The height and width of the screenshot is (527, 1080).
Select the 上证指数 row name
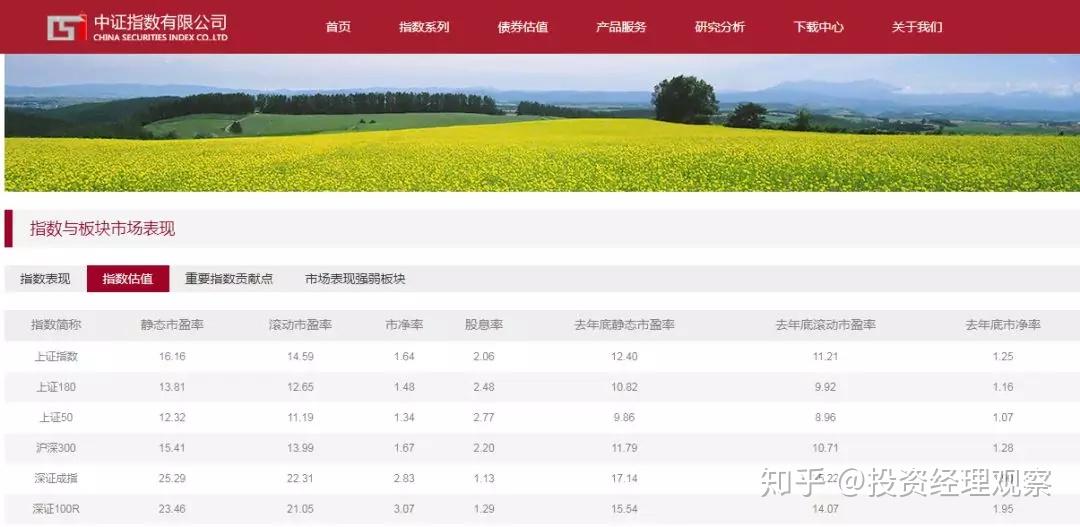pyautogui.click(x=56, y=357)
